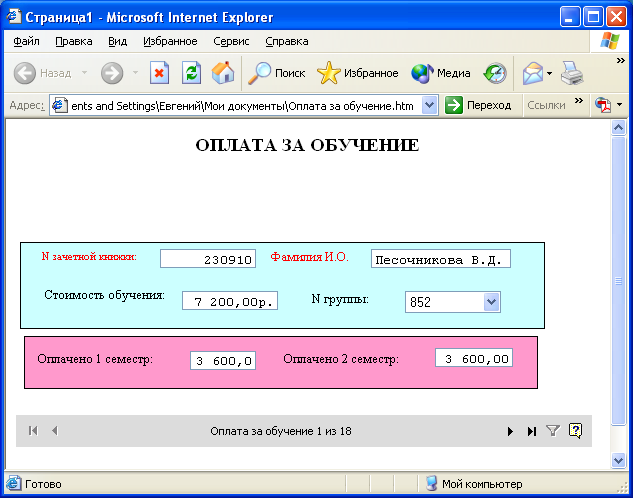Click the Оплачено 2 семестр field
The image size is (633, 498).
pos(474,358)
